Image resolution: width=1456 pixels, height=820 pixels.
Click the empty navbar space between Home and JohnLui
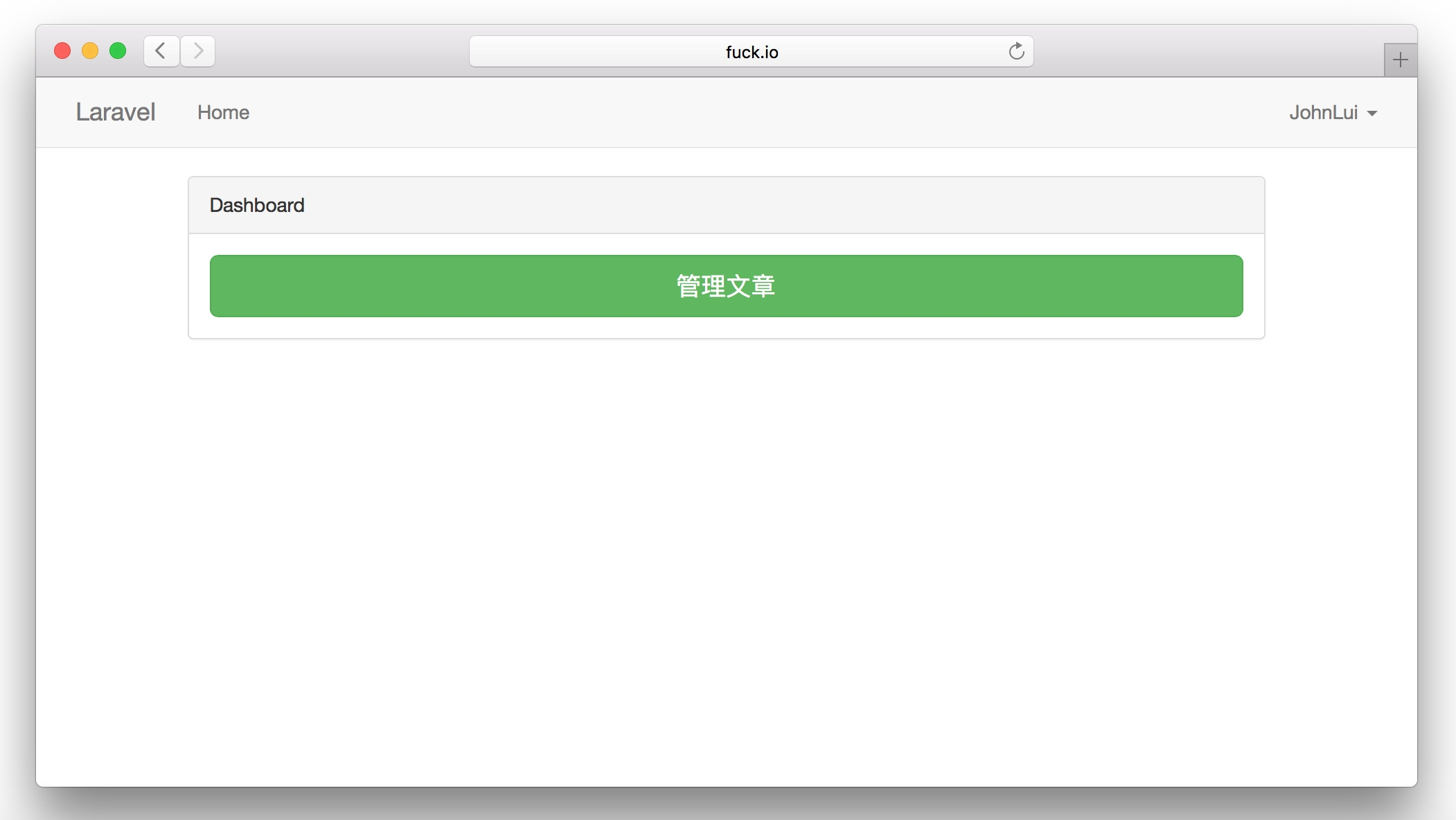[x=762, y=113]
